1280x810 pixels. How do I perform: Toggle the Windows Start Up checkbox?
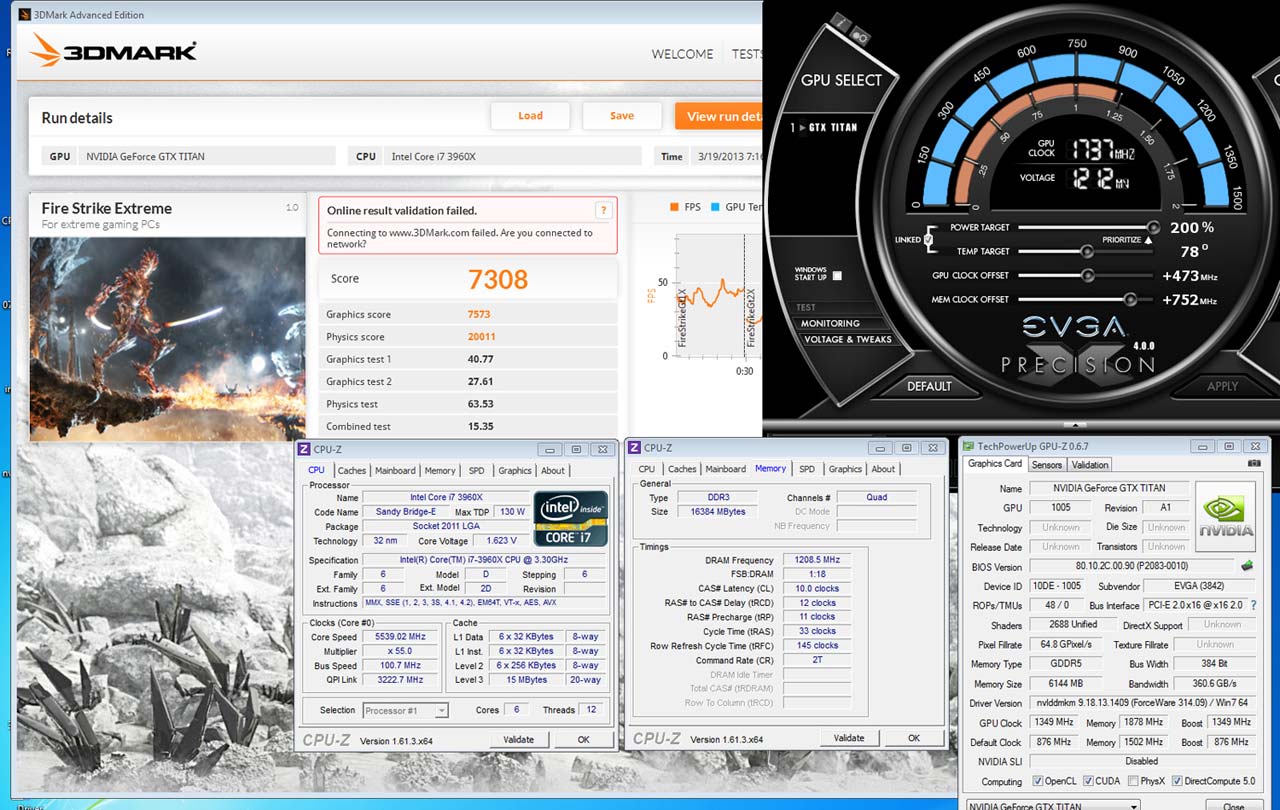[837, 276]
